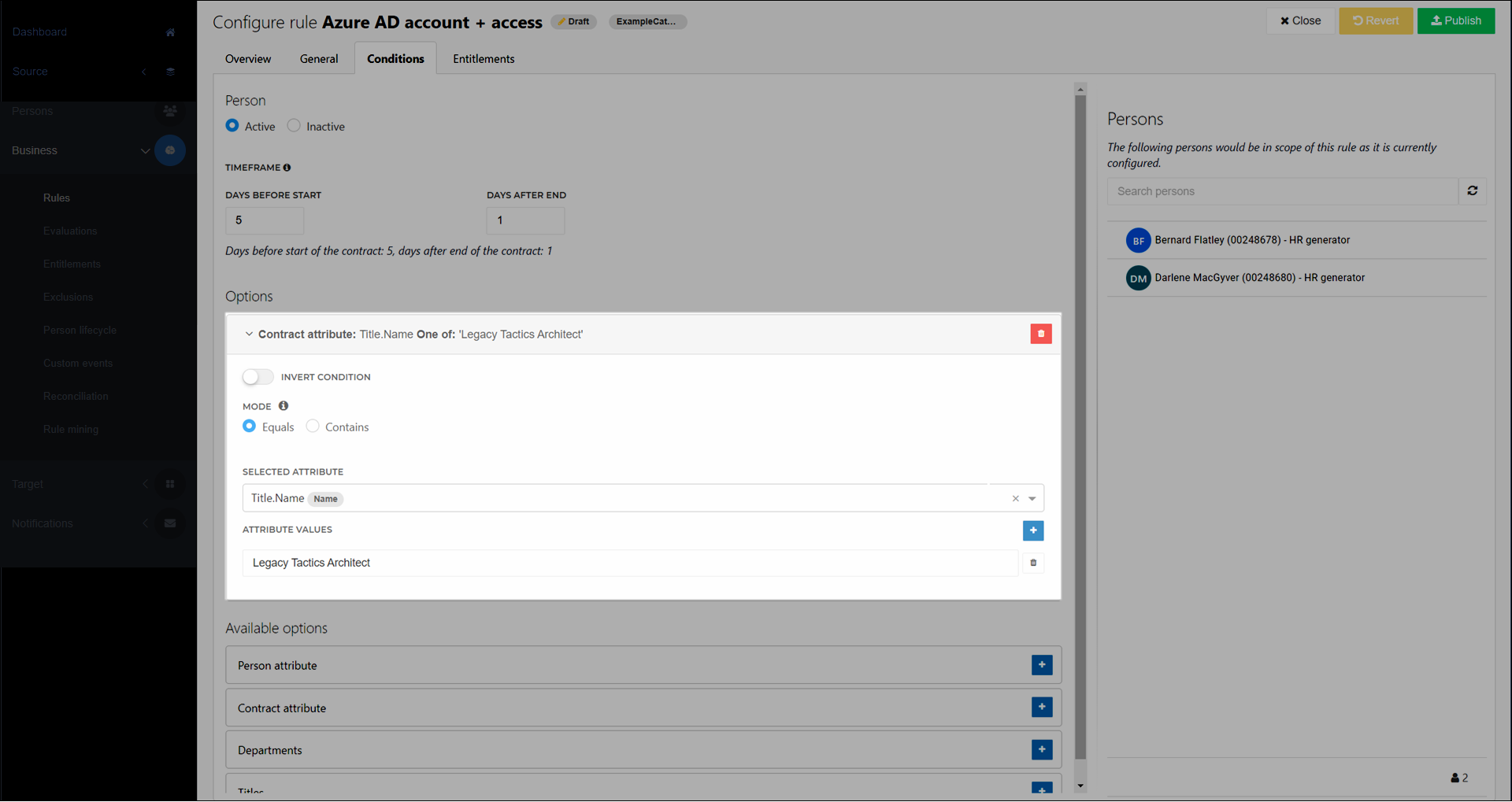Open the Overview tab
1512x802 pixels.
tap(248, 59)
